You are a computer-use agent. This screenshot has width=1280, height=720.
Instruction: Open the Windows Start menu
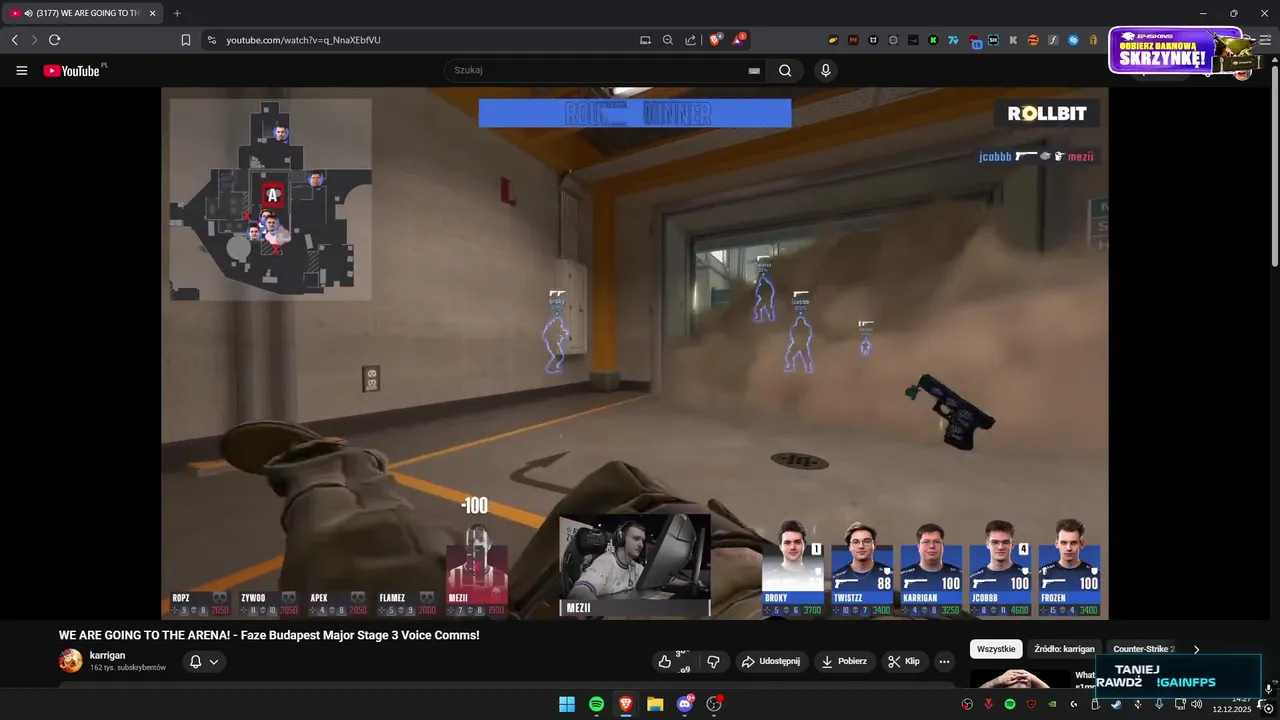pyautogui.click(x=567, y=704)
